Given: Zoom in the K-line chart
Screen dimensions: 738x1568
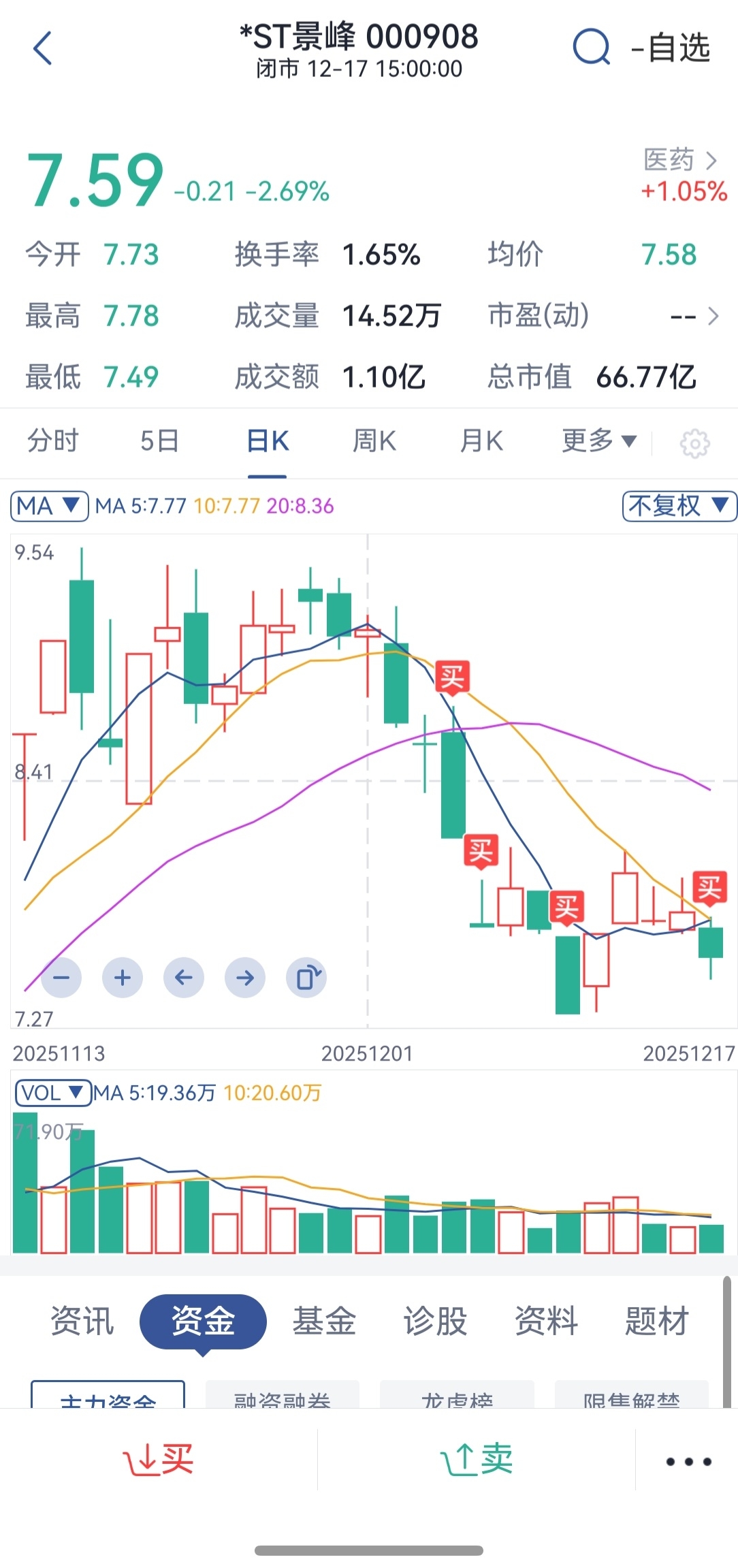Looking at the screenshot, I should click(x=123, y=978).
